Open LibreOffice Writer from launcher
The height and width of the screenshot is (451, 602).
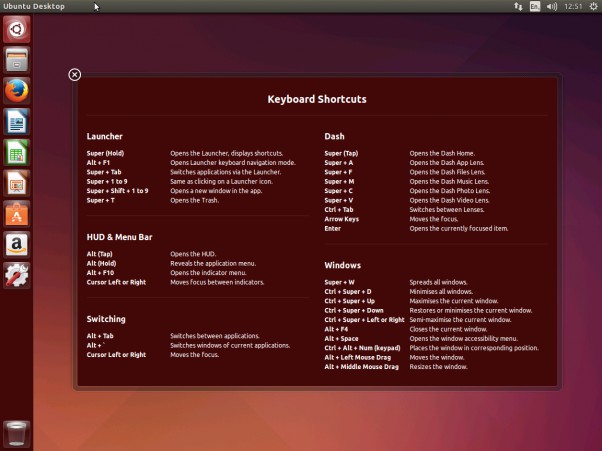click(x=17, y=122)
